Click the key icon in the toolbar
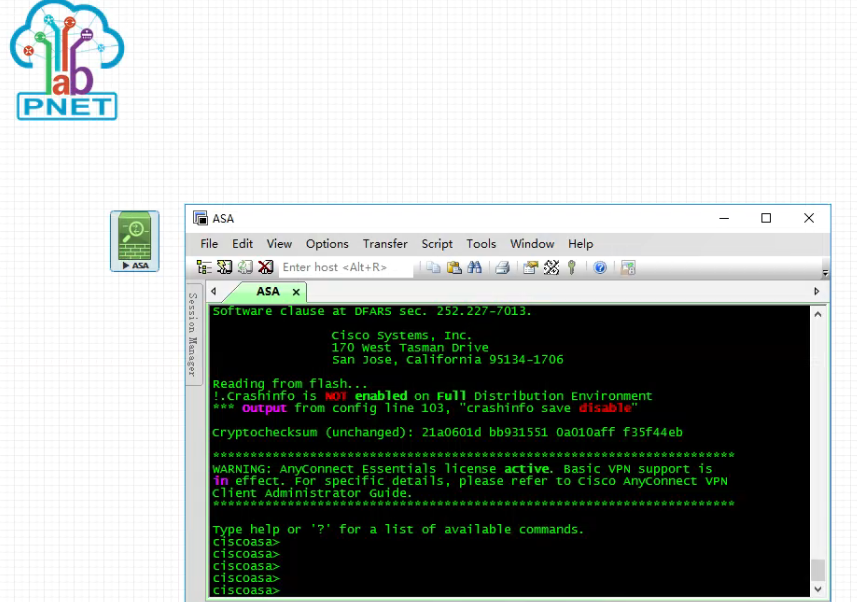 [x=572, y=267]
